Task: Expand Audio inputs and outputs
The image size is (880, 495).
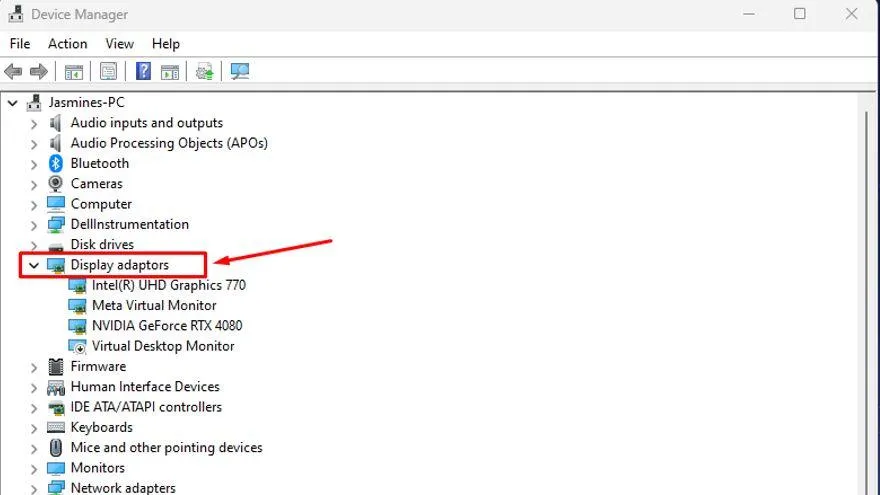Action: click(x=34, y=123)
